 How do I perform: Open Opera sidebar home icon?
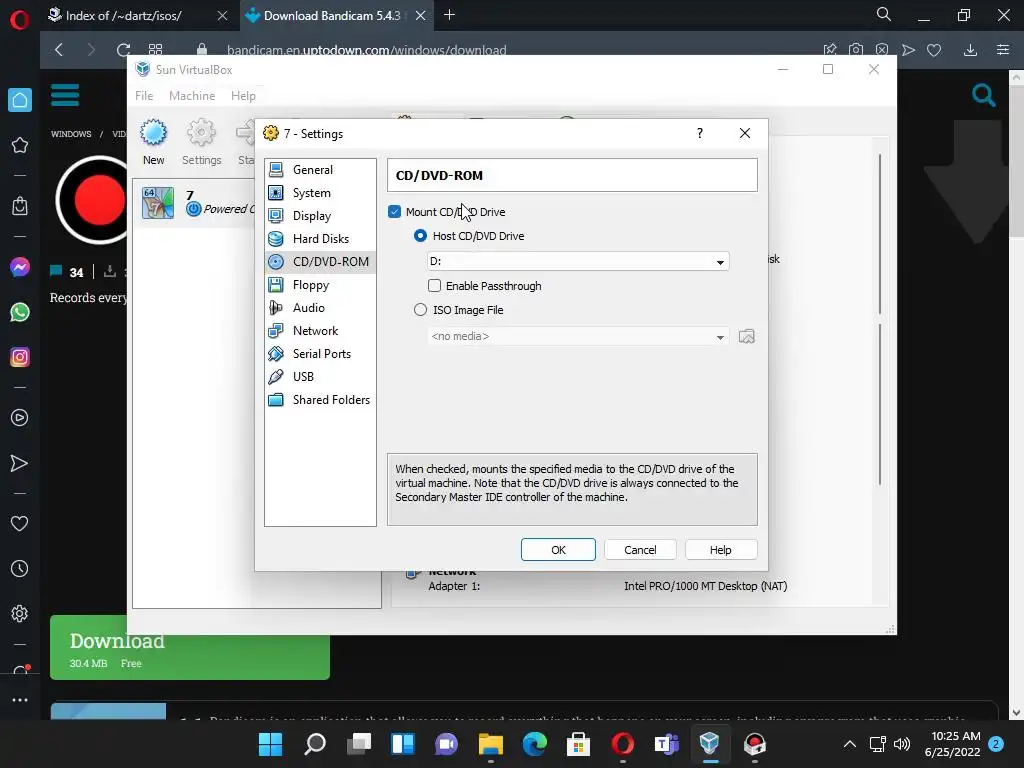click(20, 100)
